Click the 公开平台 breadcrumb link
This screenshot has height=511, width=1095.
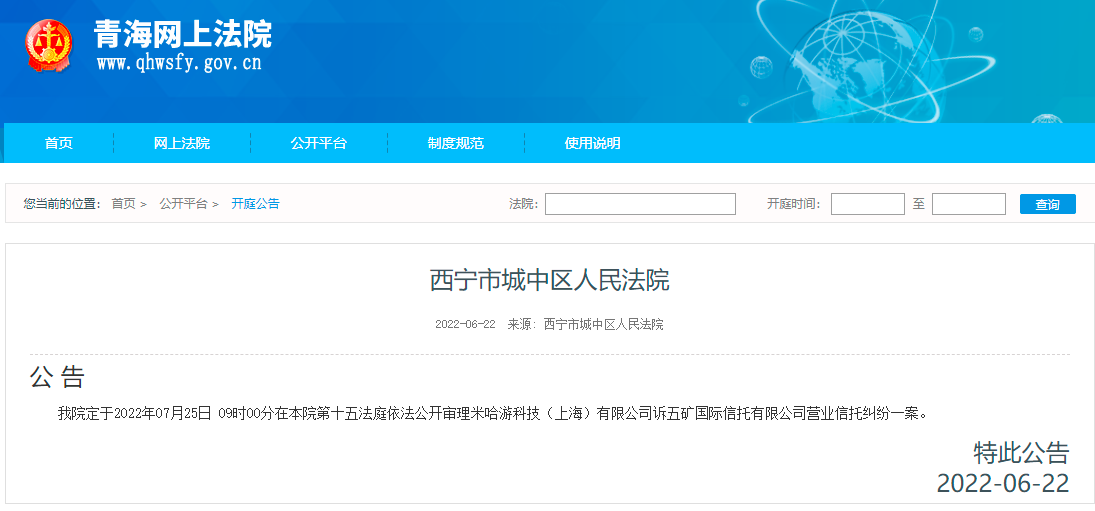[183, 204]
